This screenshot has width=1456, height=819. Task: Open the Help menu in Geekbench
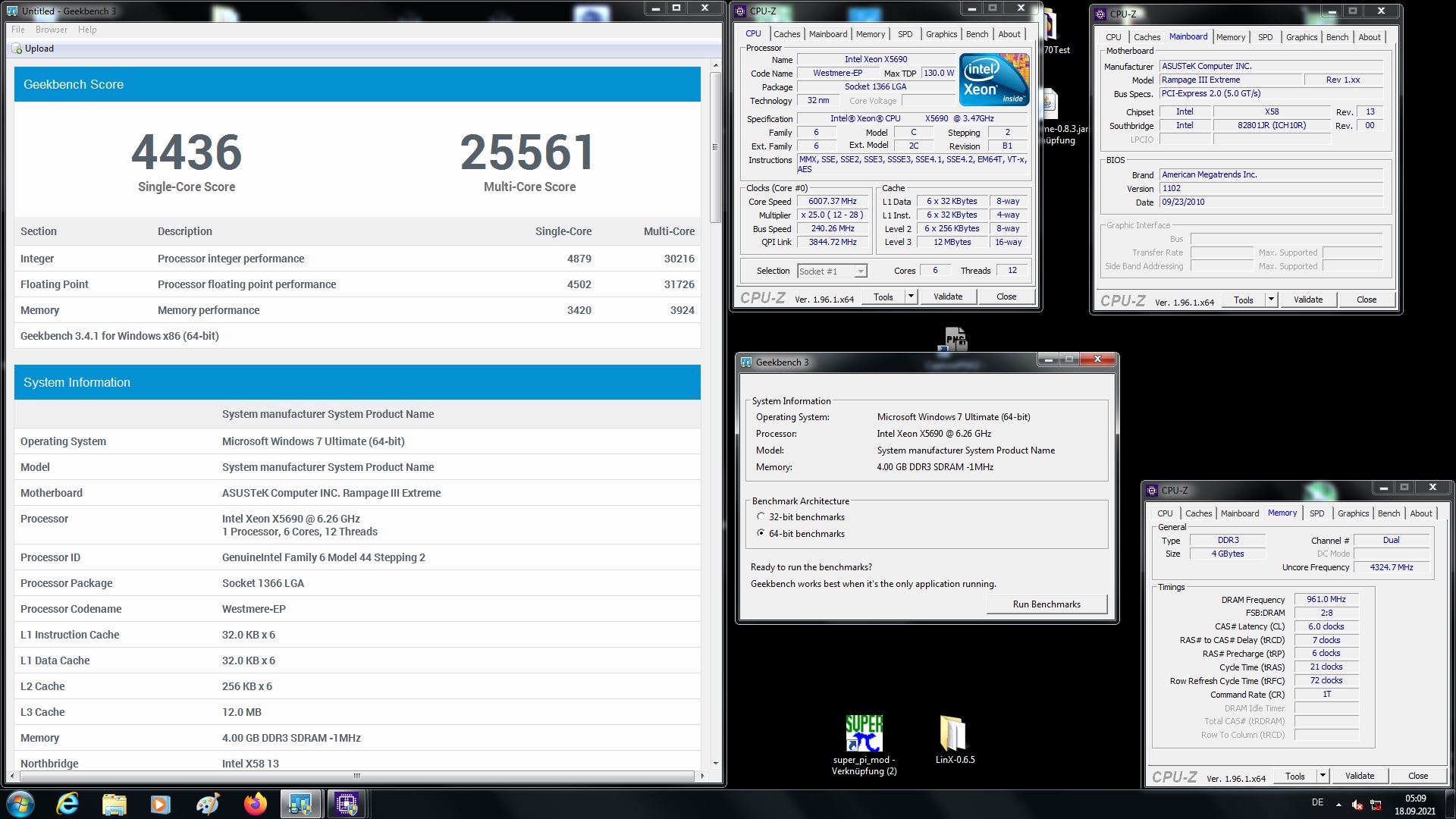[x=87, y=30]
